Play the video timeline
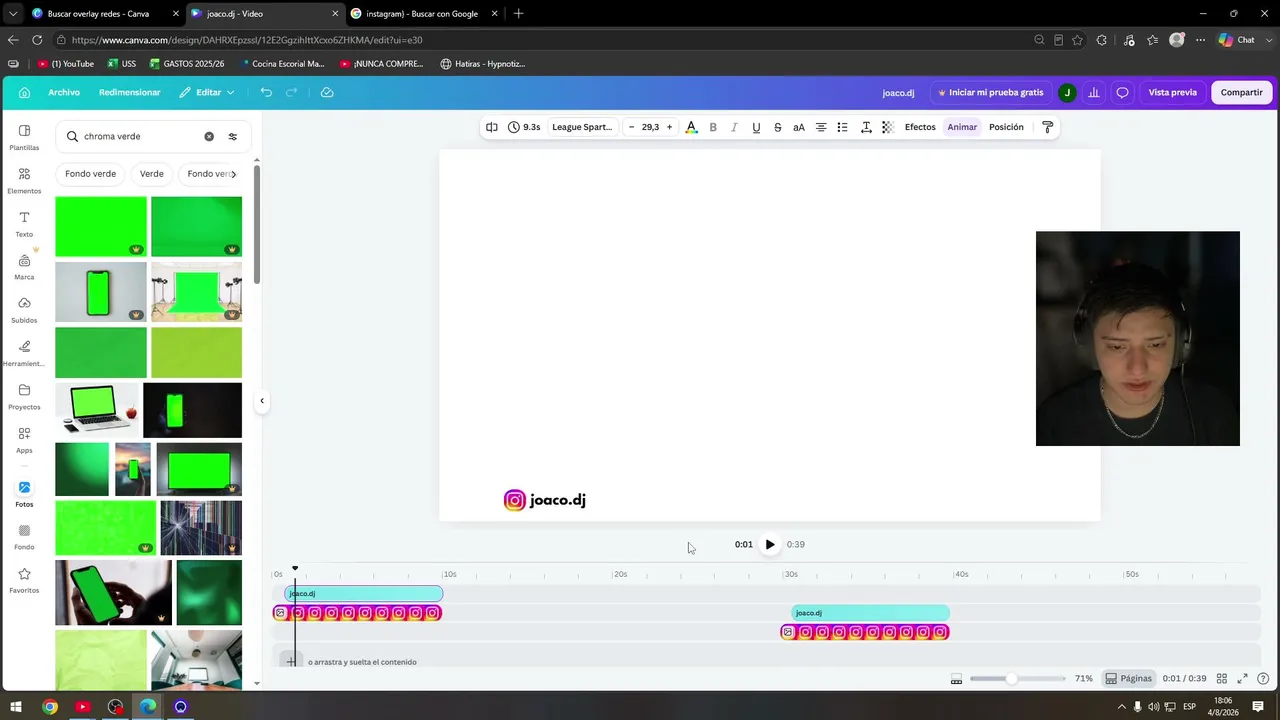This screenshot has height=720, width=1280. [770, 545]
